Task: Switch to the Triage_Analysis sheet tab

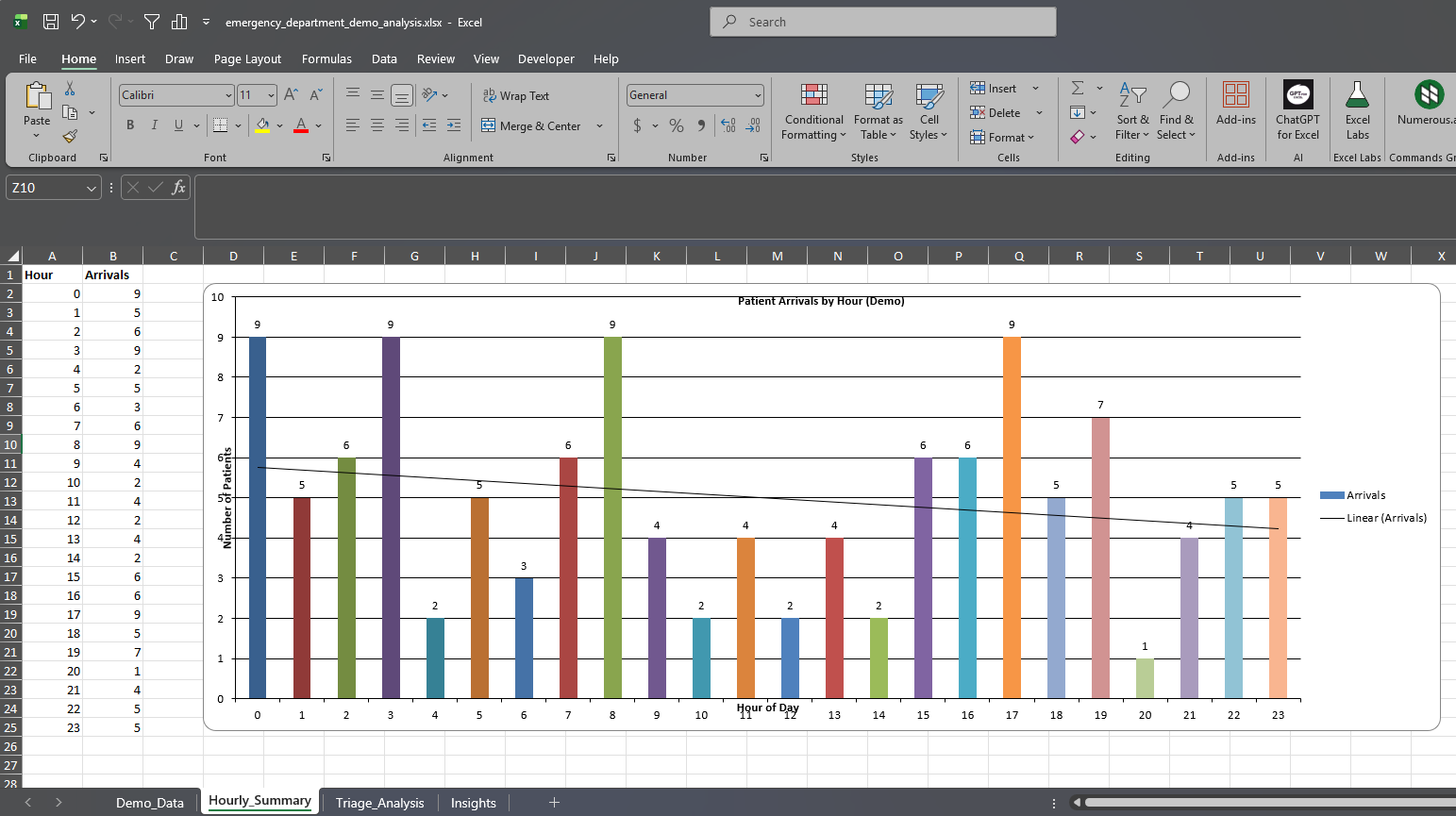Action: [379, 803]
